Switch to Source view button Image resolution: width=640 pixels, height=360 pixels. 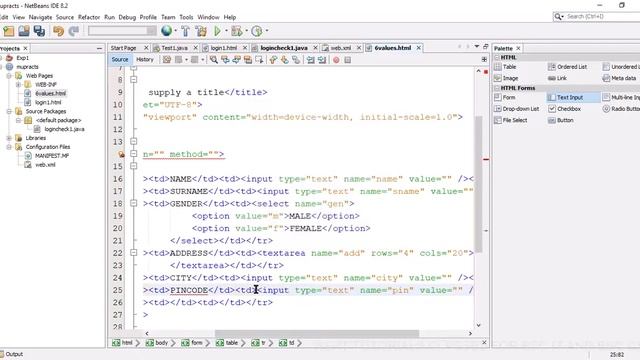[120, 60]
